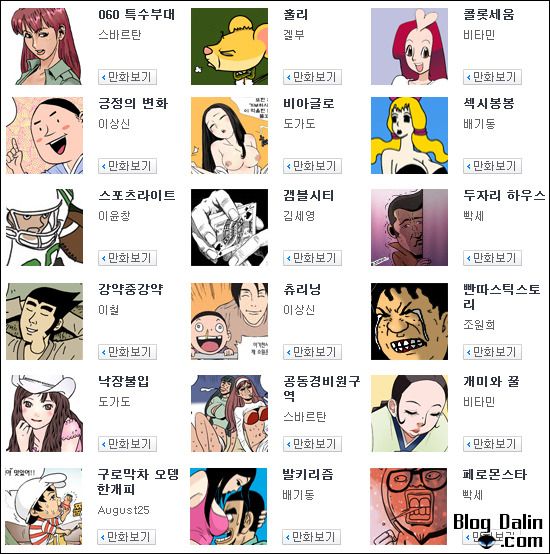Screen dimensions: 550x554
Task: Select the 스포츠라이트 football helmet thumbnail
Action: tap(45, 227)
